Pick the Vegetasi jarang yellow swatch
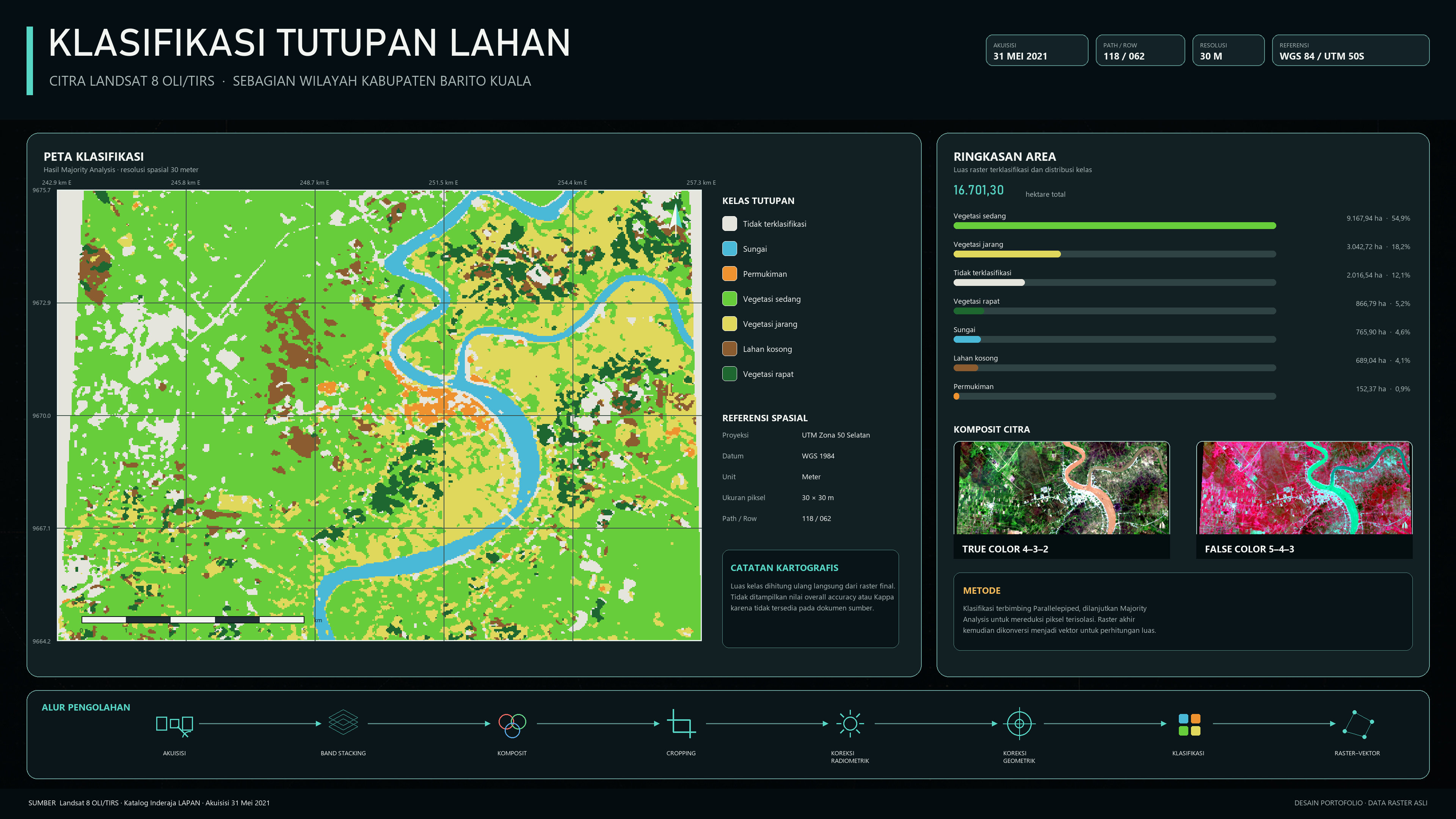The width and height of the screenshot is (1456, 819). point(730,324)
